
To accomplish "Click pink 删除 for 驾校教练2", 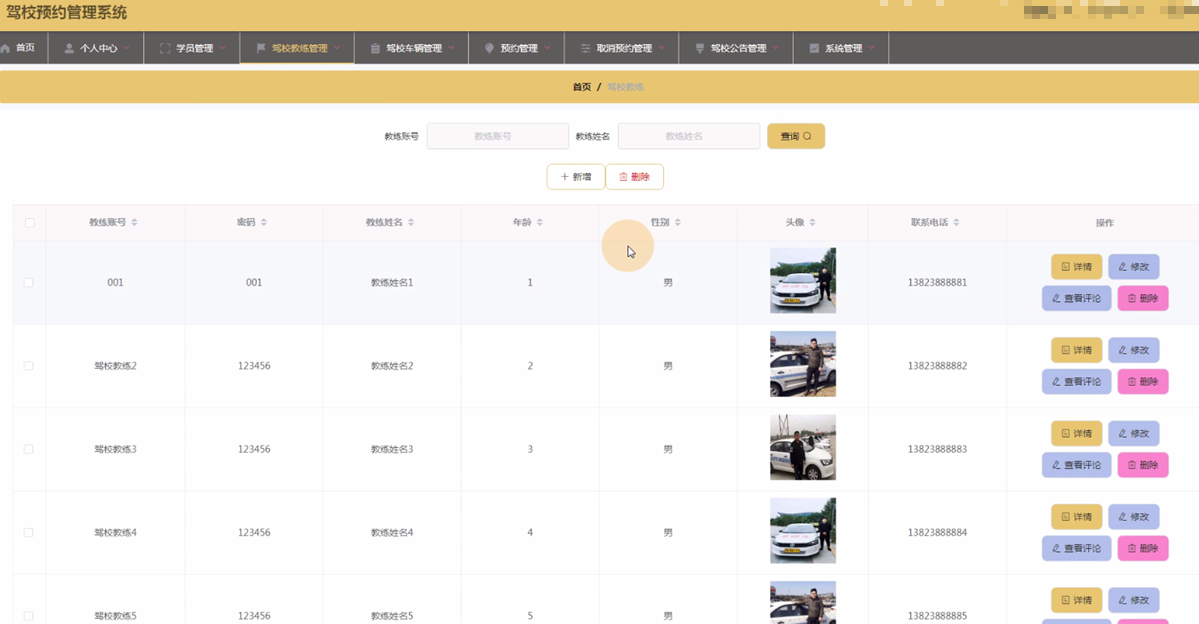I will click(x=1143, y=382).
